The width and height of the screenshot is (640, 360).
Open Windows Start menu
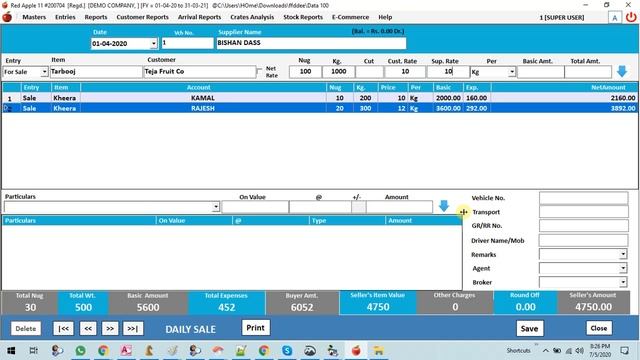click(11, 350)
